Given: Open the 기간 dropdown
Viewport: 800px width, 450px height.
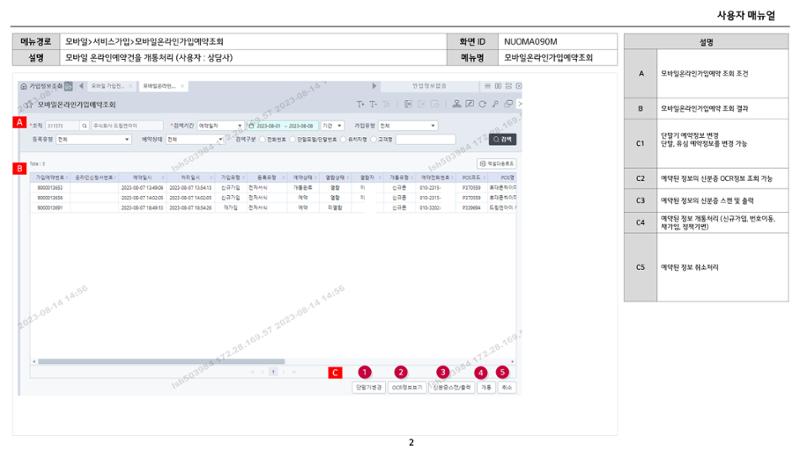Looking at the screenshot, I should pyautogui.click(x=332, y=126).
